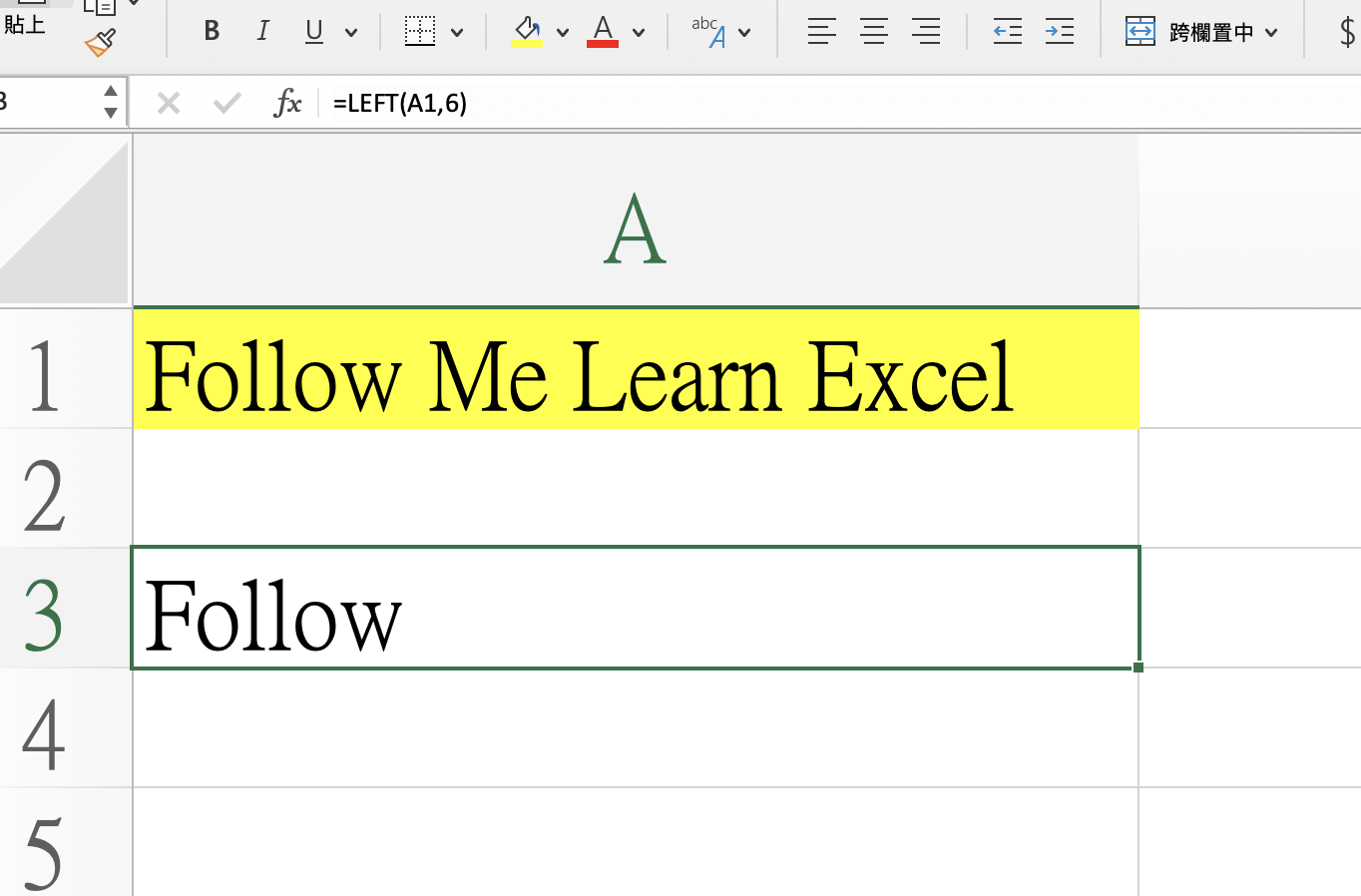1361x896 pixels.
Task: Select row 1 header
Action: click(66, 368)
